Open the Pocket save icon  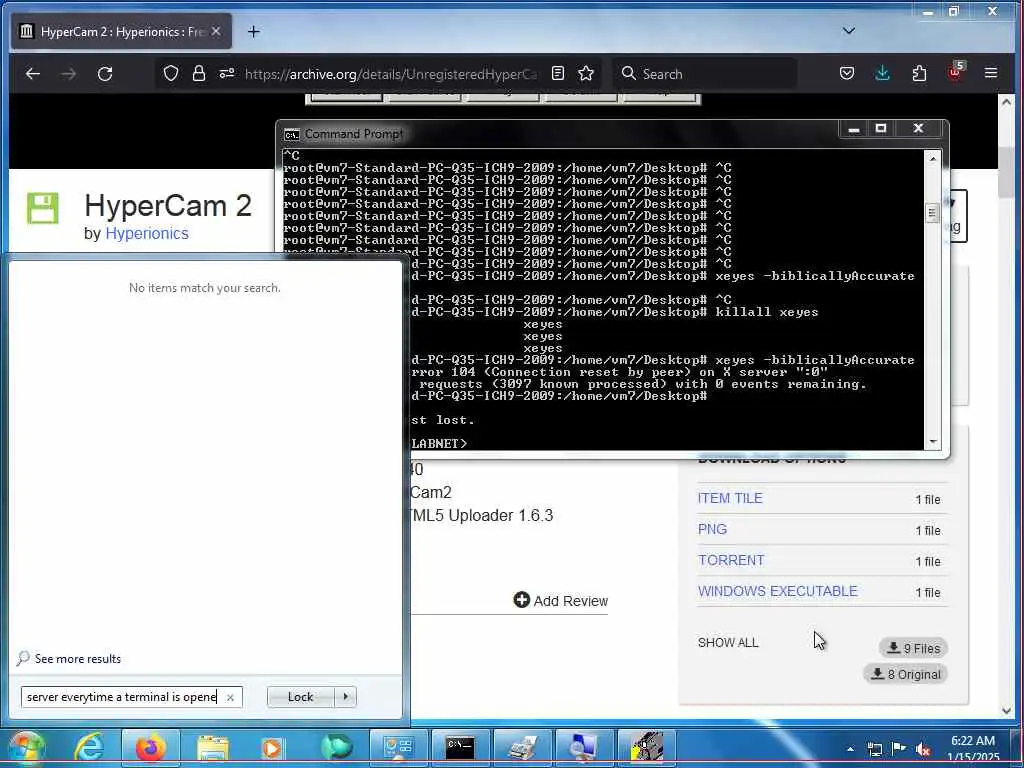[x=847, y=74]
